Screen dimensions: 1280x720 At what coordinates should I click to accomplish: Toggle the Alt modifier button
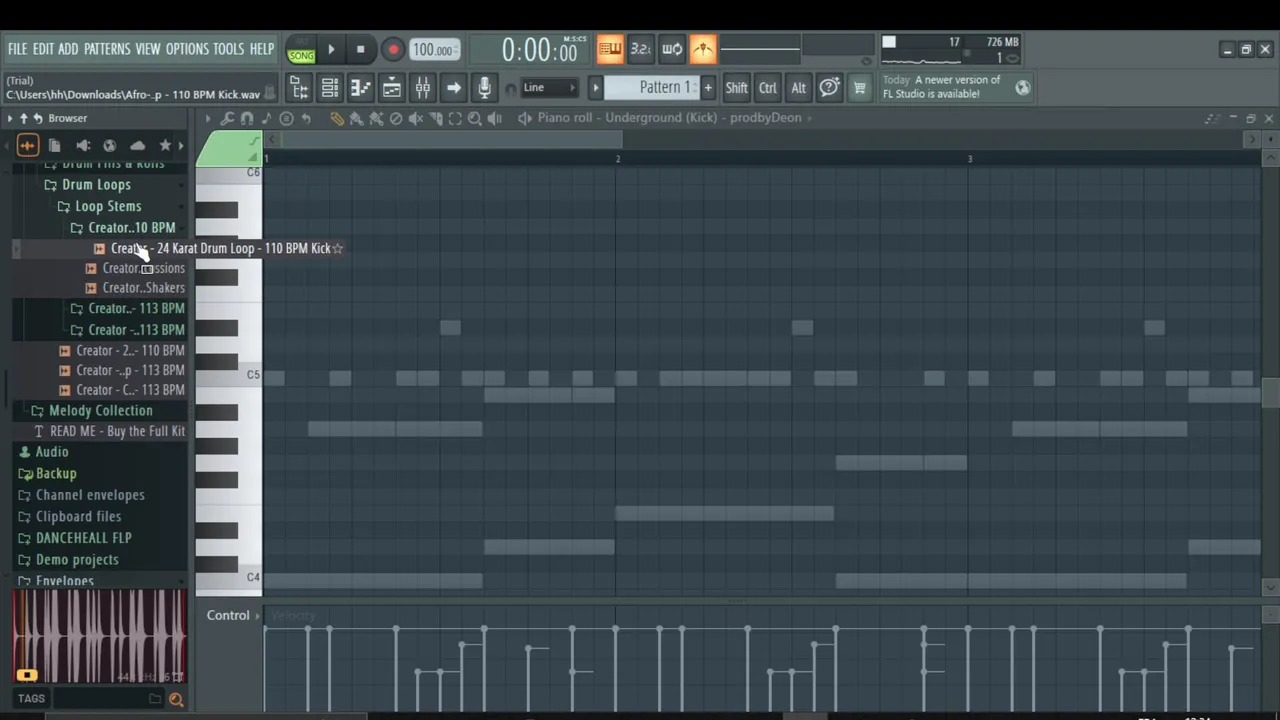(x=798, y=88)
